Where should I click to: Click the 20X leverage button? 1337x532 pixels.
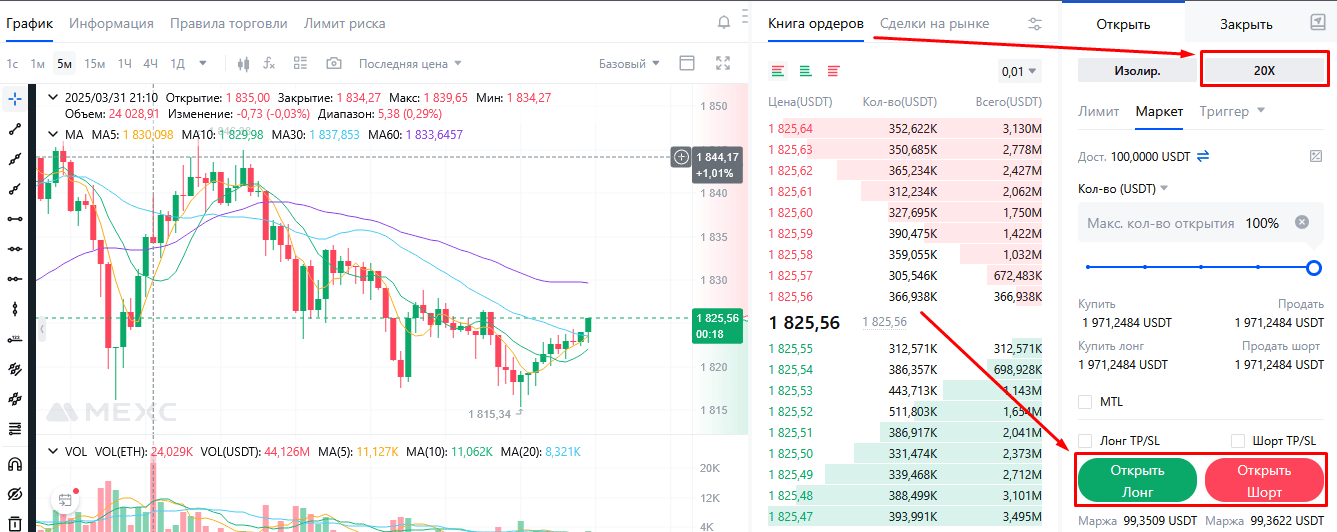(1264, 71)
